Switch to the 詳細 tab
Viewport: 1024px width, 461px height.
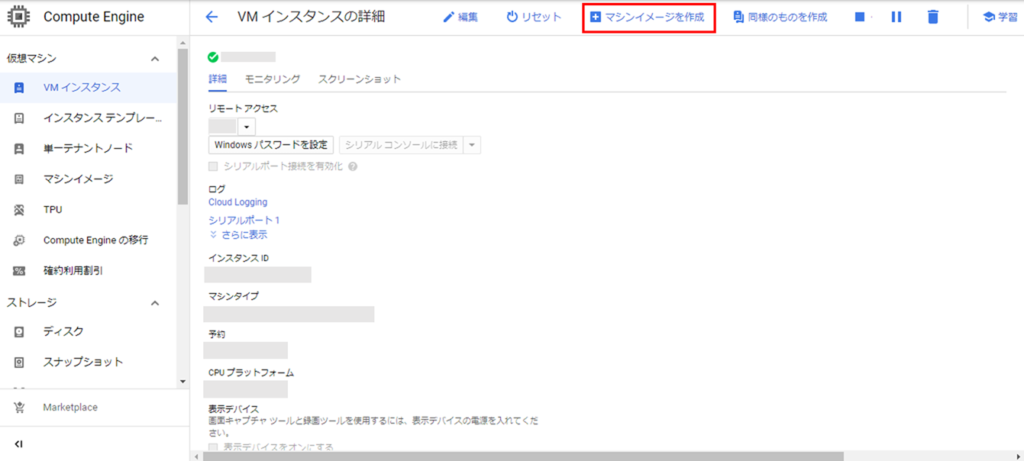tap(217, 79)
